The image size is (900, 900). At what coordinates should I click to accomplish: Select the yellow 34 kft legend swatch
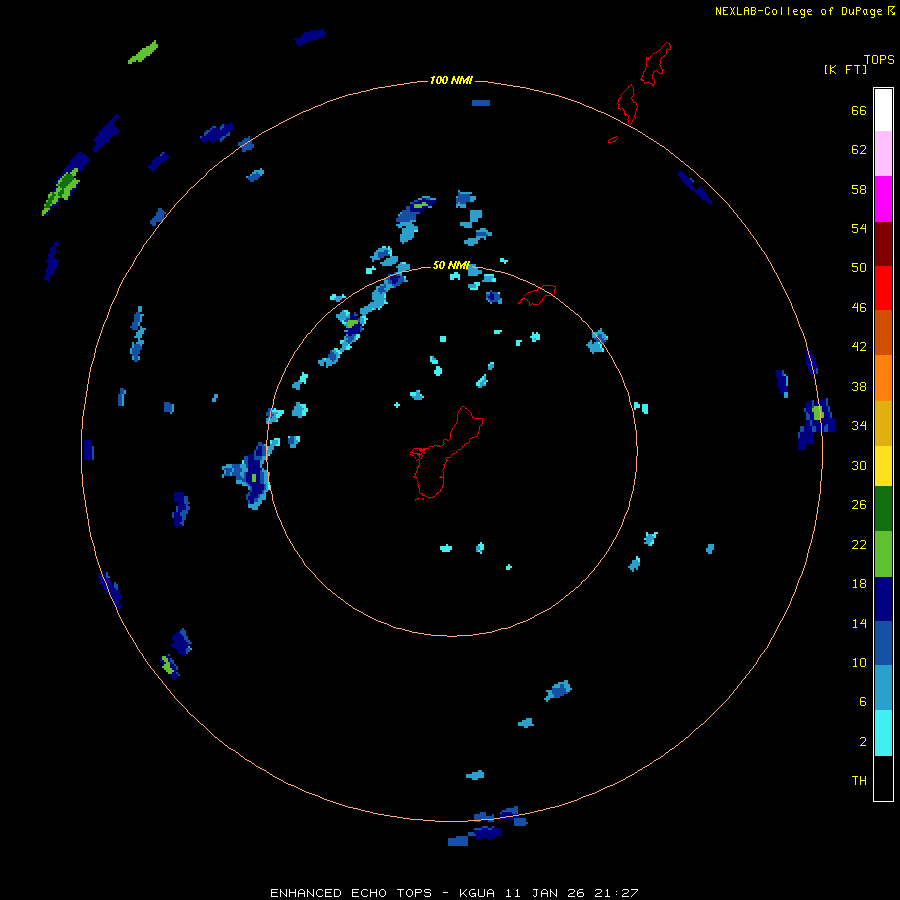[883, 466]
